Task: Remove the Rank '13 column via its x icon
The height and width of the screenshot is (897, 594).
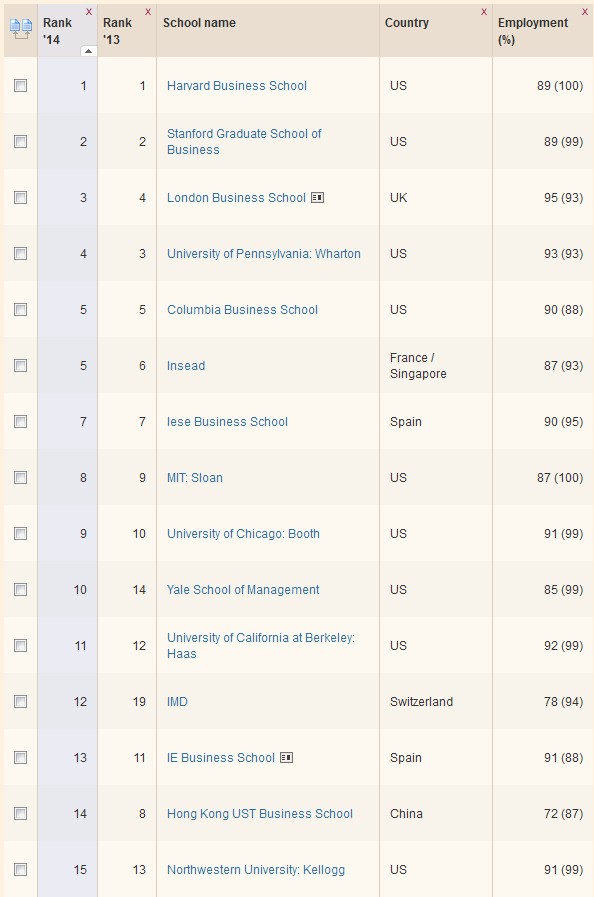Action: pyautogui.click(x=149, y=11)
